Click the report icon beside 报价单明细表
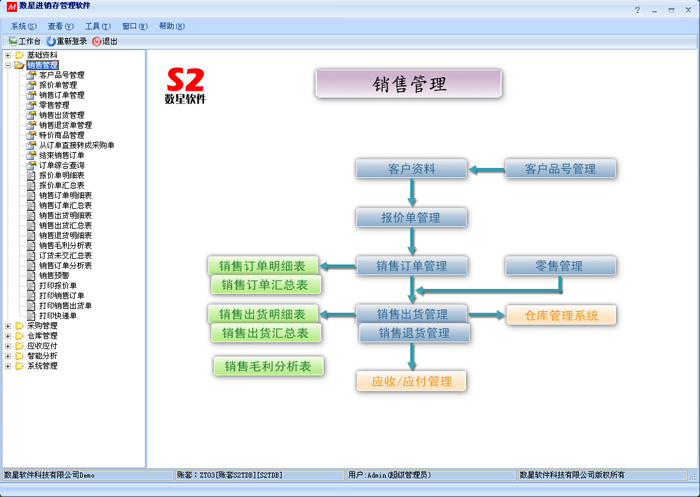 [x=31, y=175]
